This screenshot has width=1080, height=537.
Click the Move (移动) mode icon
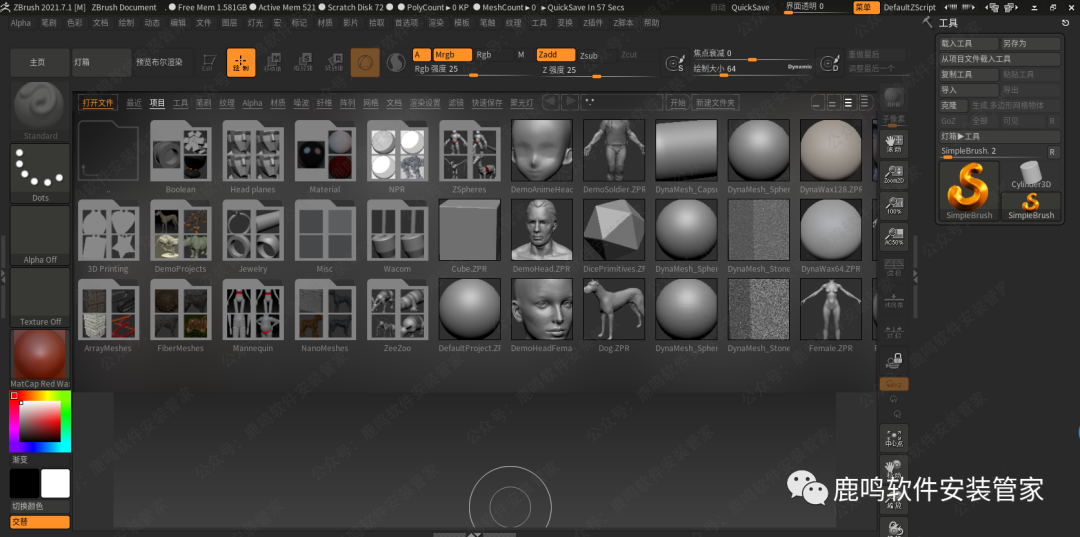272,63
